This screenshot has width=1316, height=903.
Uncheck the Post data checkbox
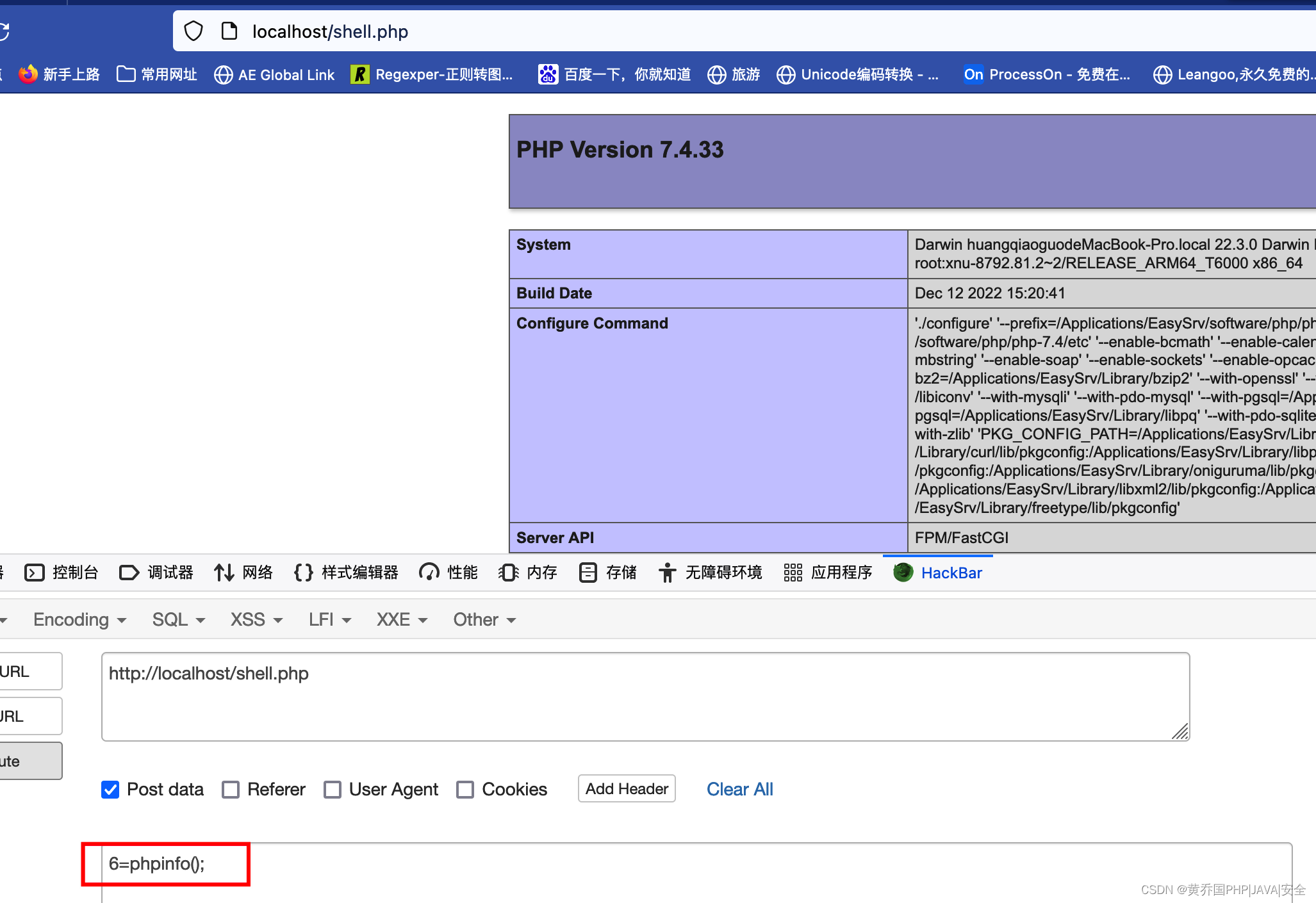(110, 790)
